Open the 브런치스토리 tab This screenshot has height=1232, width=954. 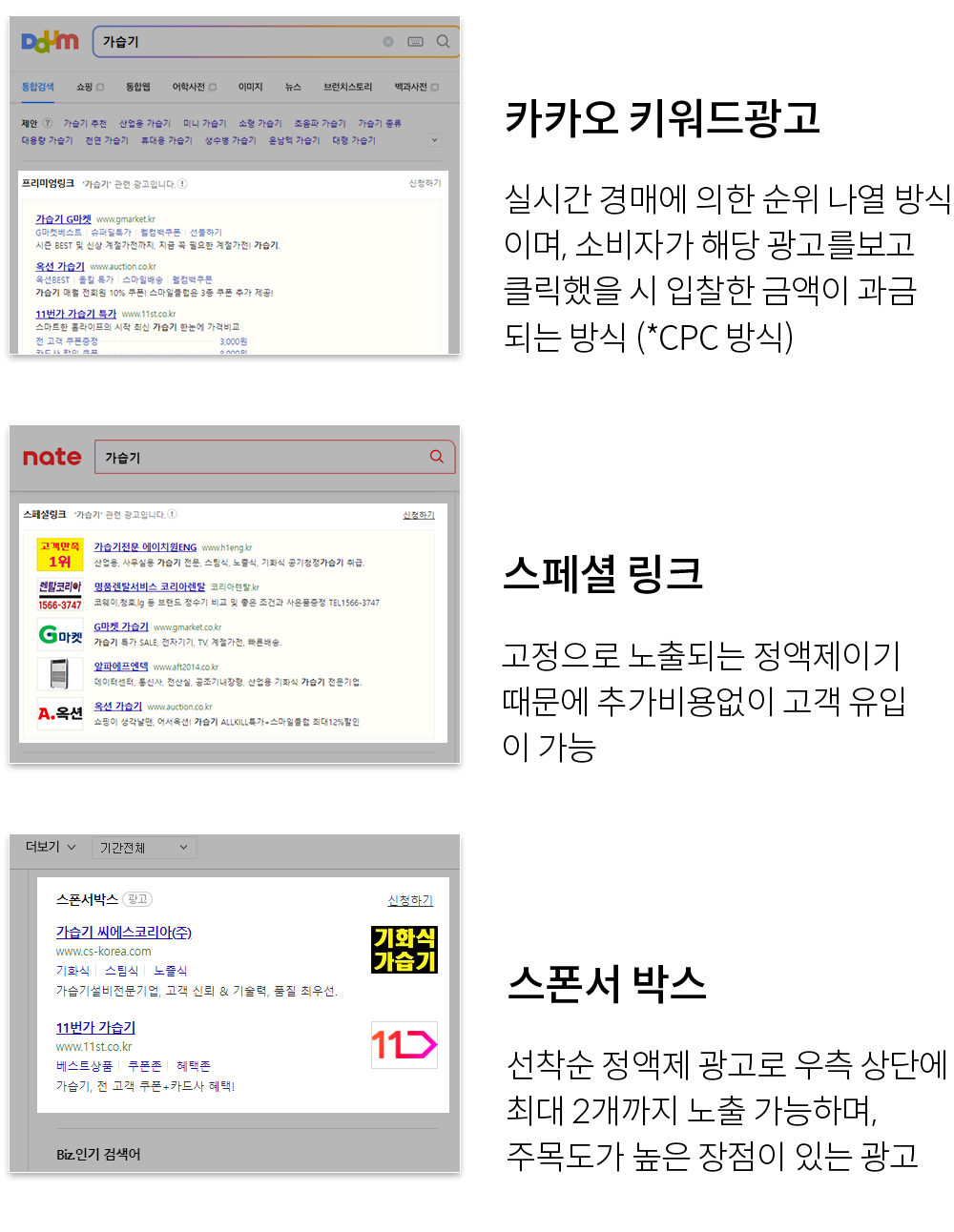pos(347,87)
